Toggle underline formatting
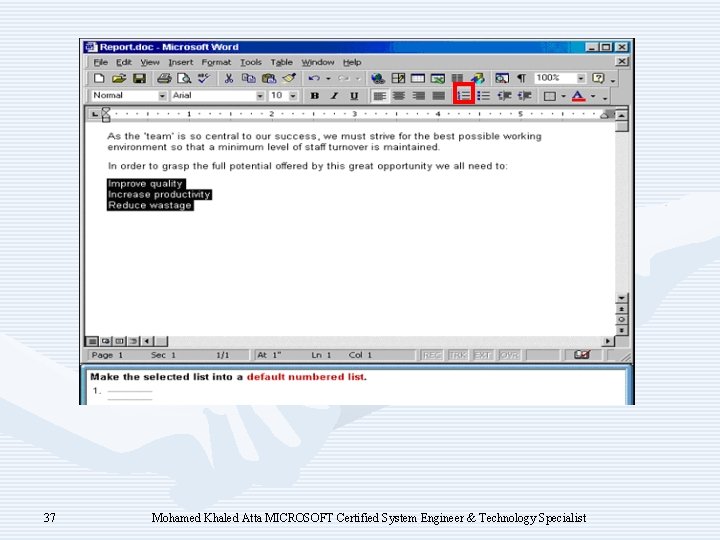The height and width of the screenshot is (540, 720). click(x=354, y=96)
